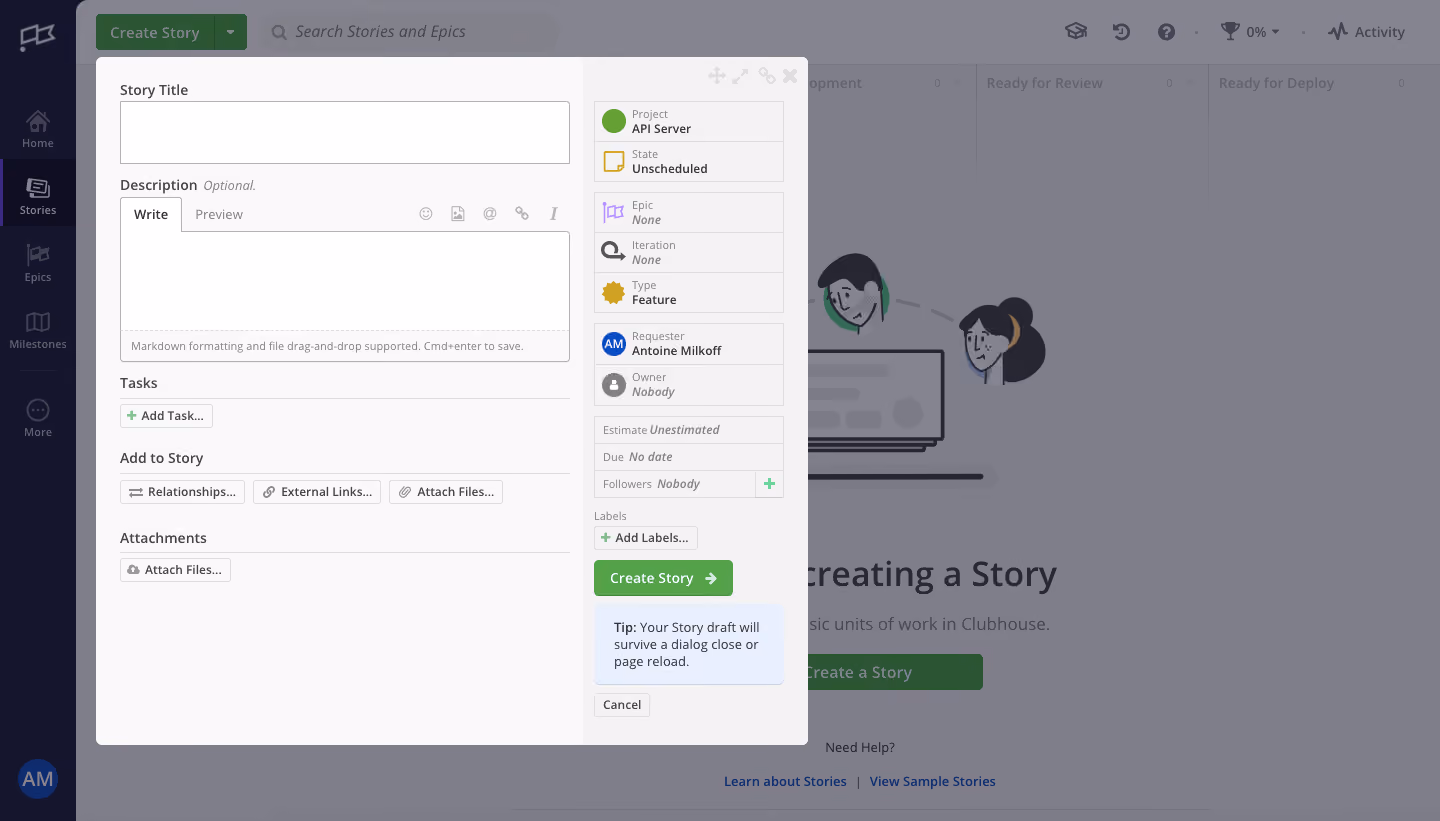Open the recent history icon
The height and width of the screenshot is (821, 1440).
(1121, 32)
